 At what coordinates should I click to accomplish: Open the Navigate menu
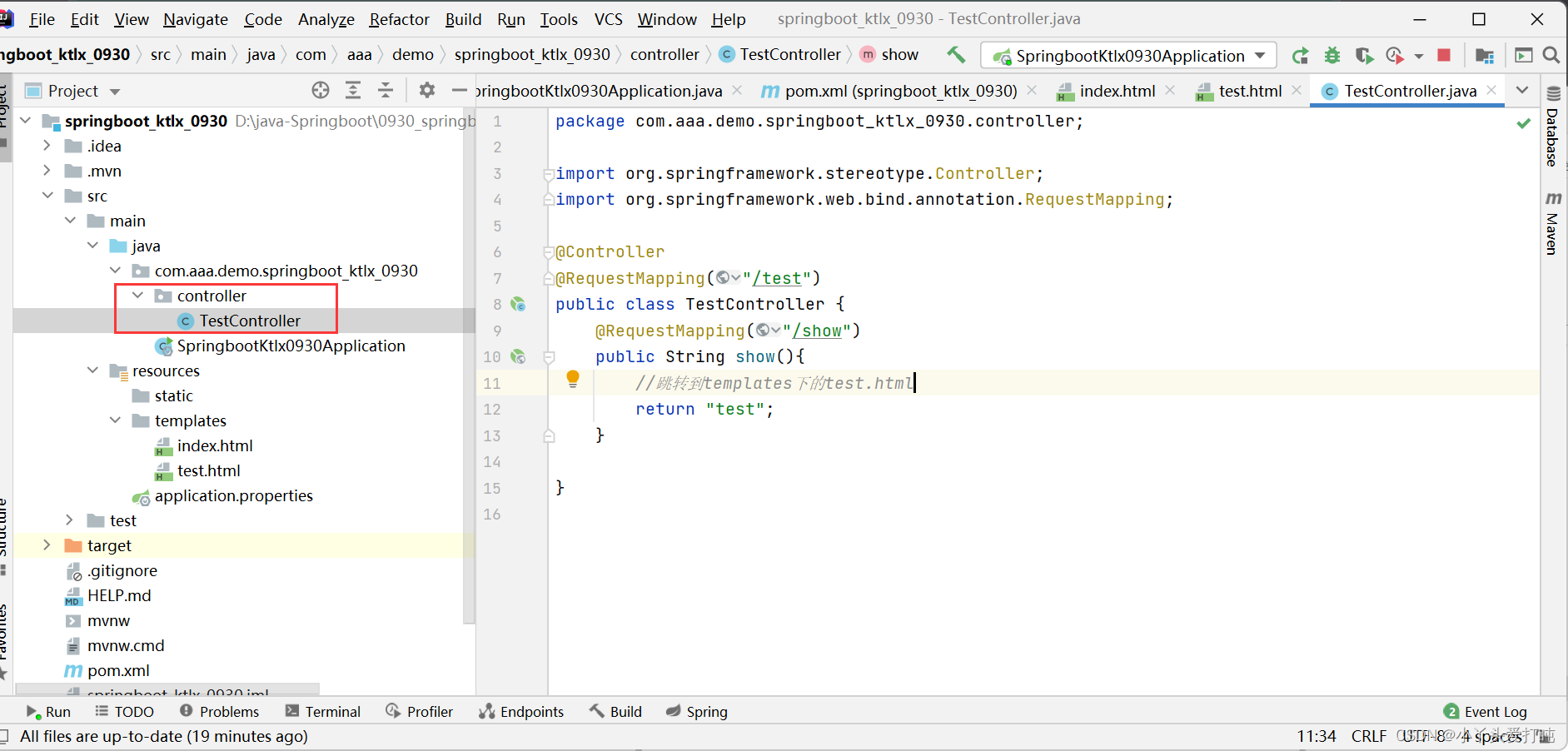[x=196, y=19]
